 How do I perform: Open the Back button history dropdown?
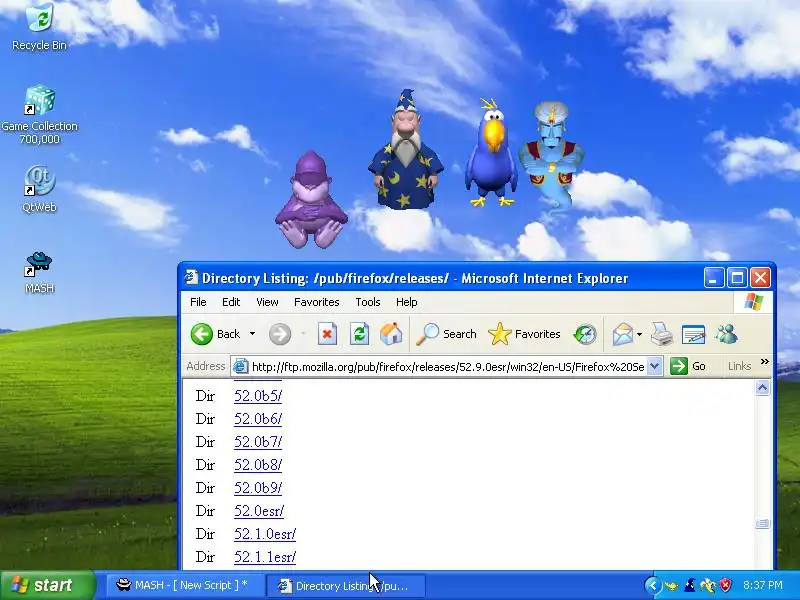252,334
